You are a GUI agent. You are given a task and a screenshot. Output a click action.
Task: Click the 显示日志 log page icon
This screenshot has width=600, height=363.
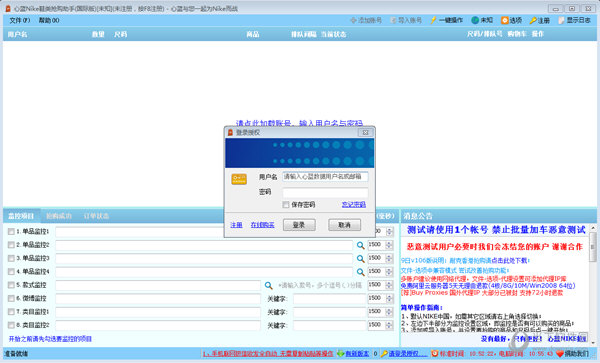click(561, 20)
